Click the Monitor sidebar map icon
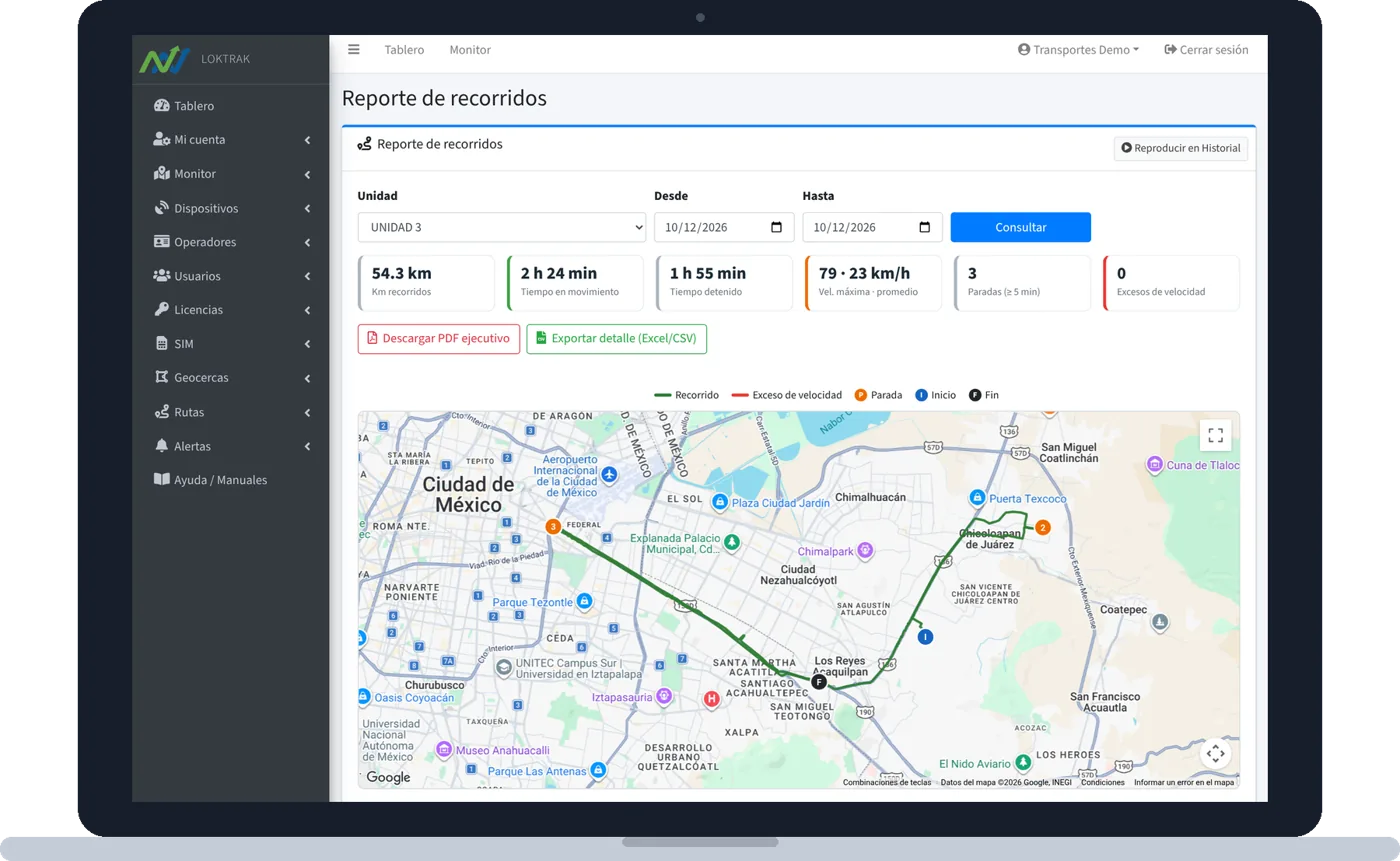This screenshot has height=861, width=1400. tap(162, 174)
